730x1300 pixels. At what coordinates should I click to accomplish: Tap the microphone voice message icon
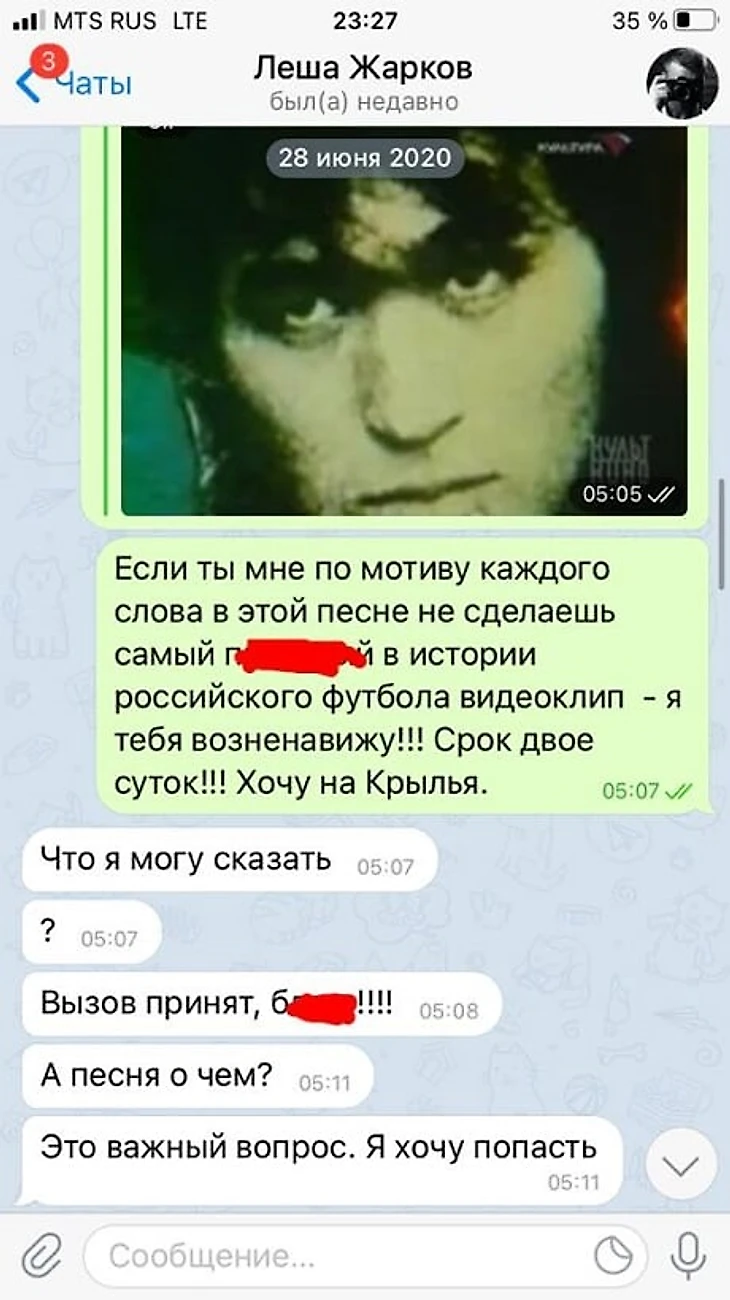(x=687, y=1255)
